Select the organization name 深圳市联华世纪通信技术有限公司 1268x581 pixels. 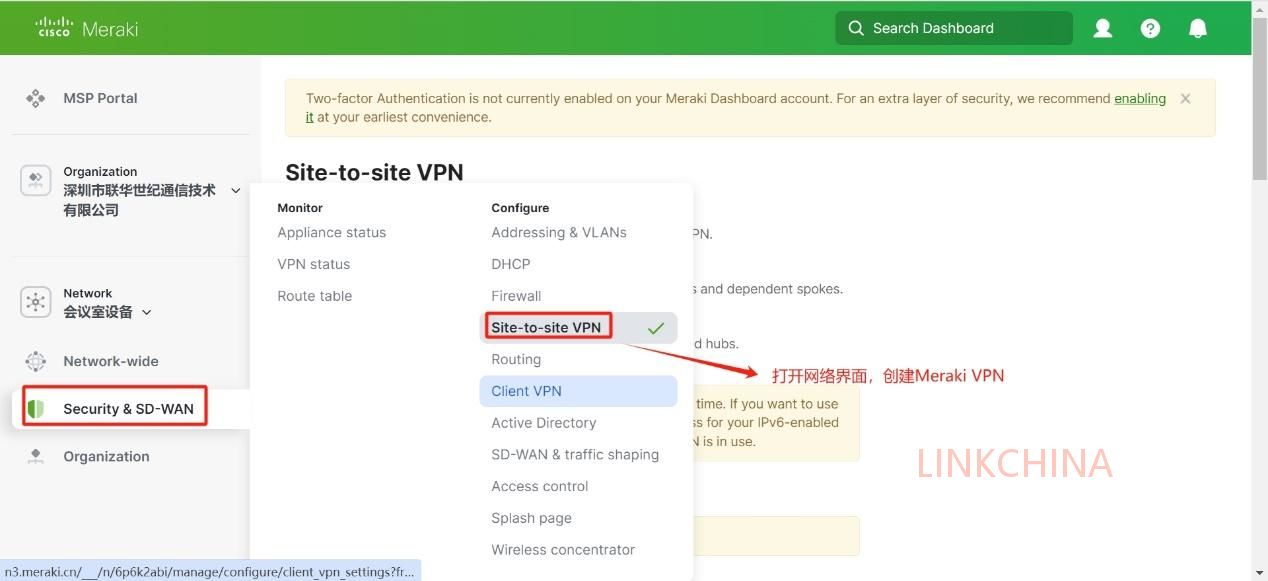140,200
